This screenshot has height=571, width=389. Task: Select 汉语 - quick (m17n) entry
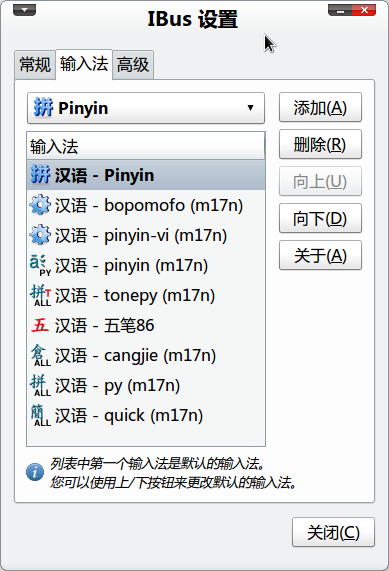(146, 416)
